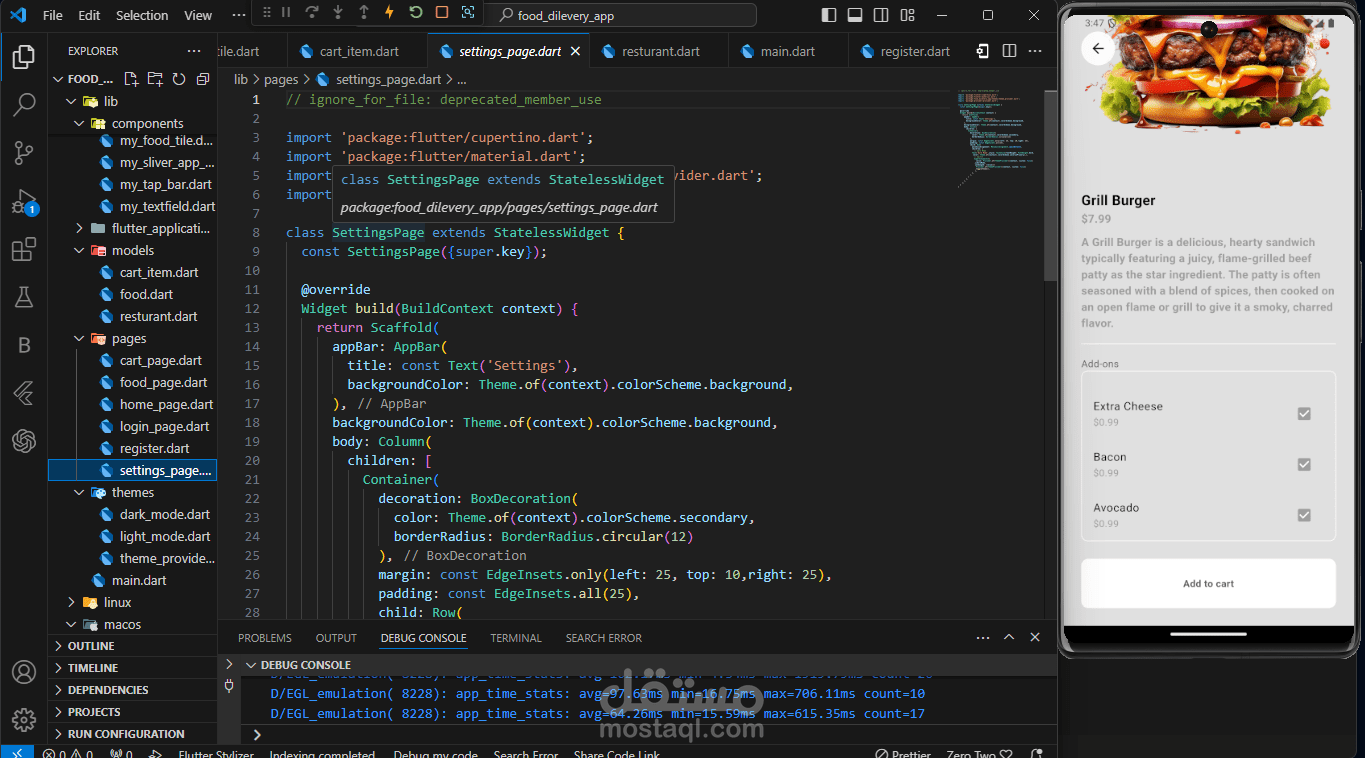Click the green Restart debug icon
This screenshot has height=758, width=1365.
416,14
